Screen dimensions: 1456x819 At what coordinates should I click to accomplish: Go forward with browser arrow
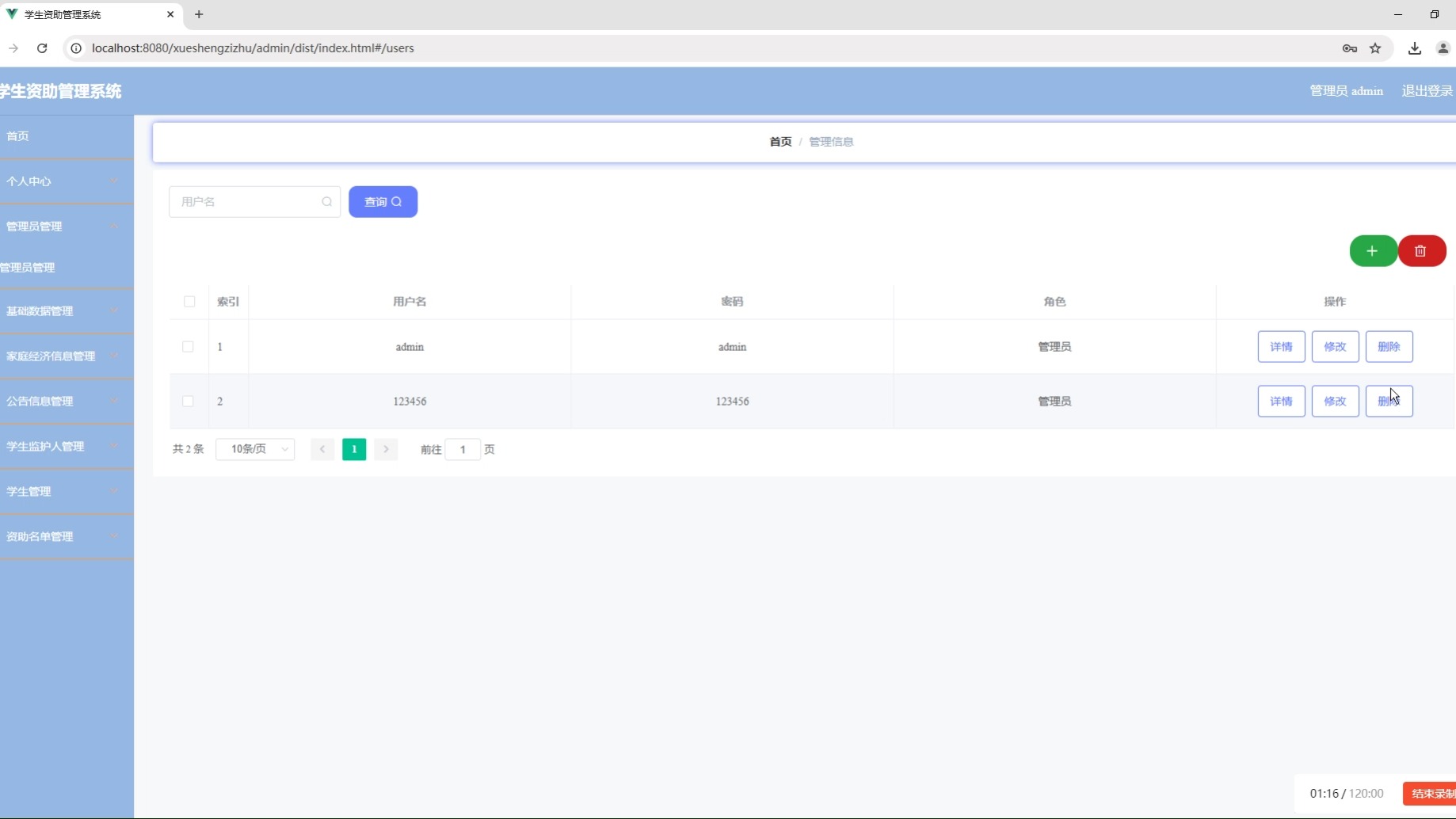13,48
